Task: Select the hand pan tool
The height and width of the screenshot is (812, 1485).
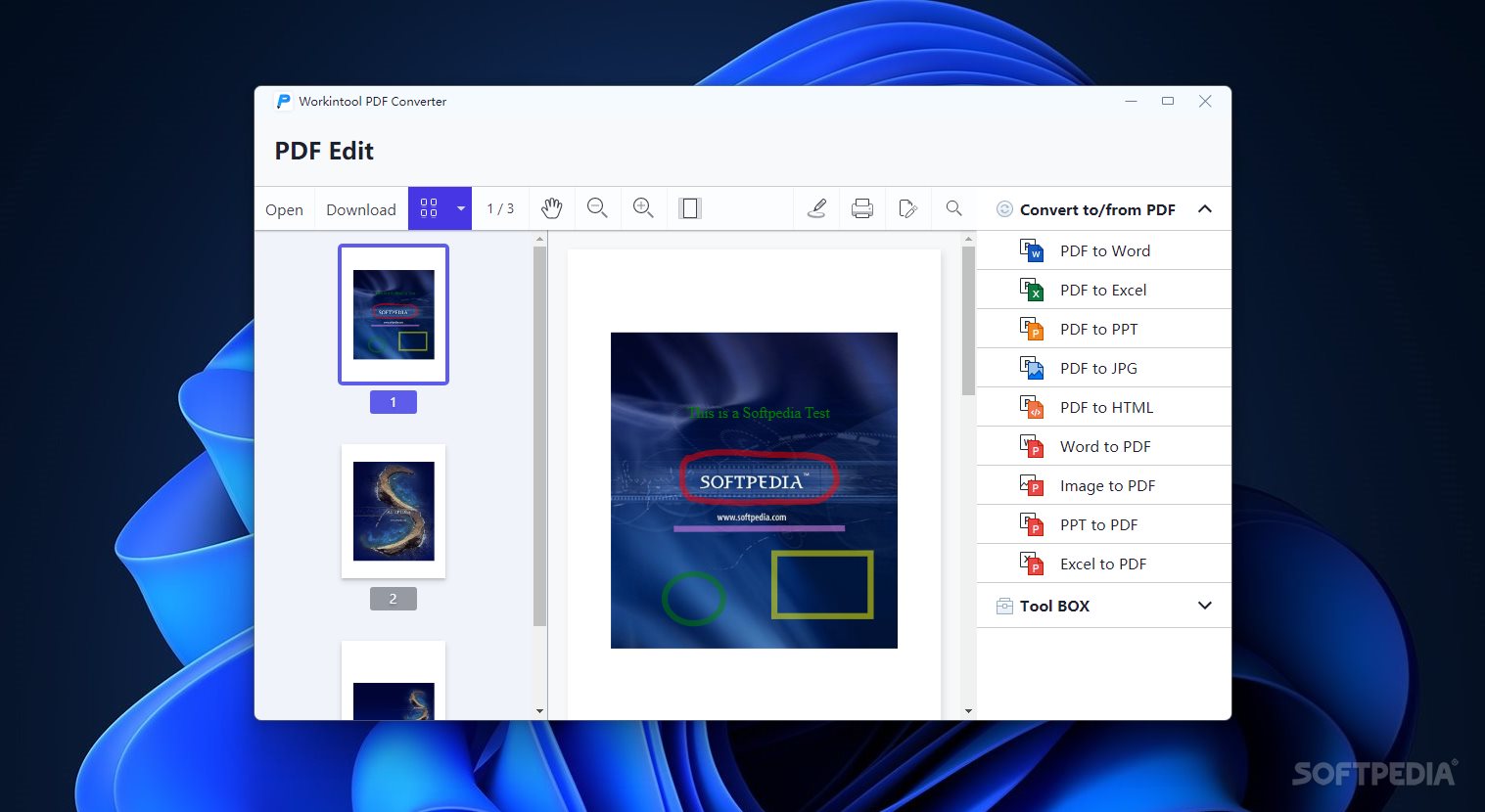Action: click(552, 208)
